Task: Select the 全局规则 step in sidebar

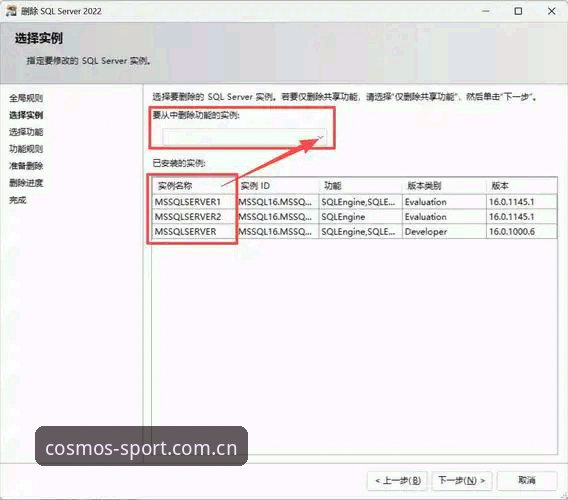Action: tap(26, 98)
